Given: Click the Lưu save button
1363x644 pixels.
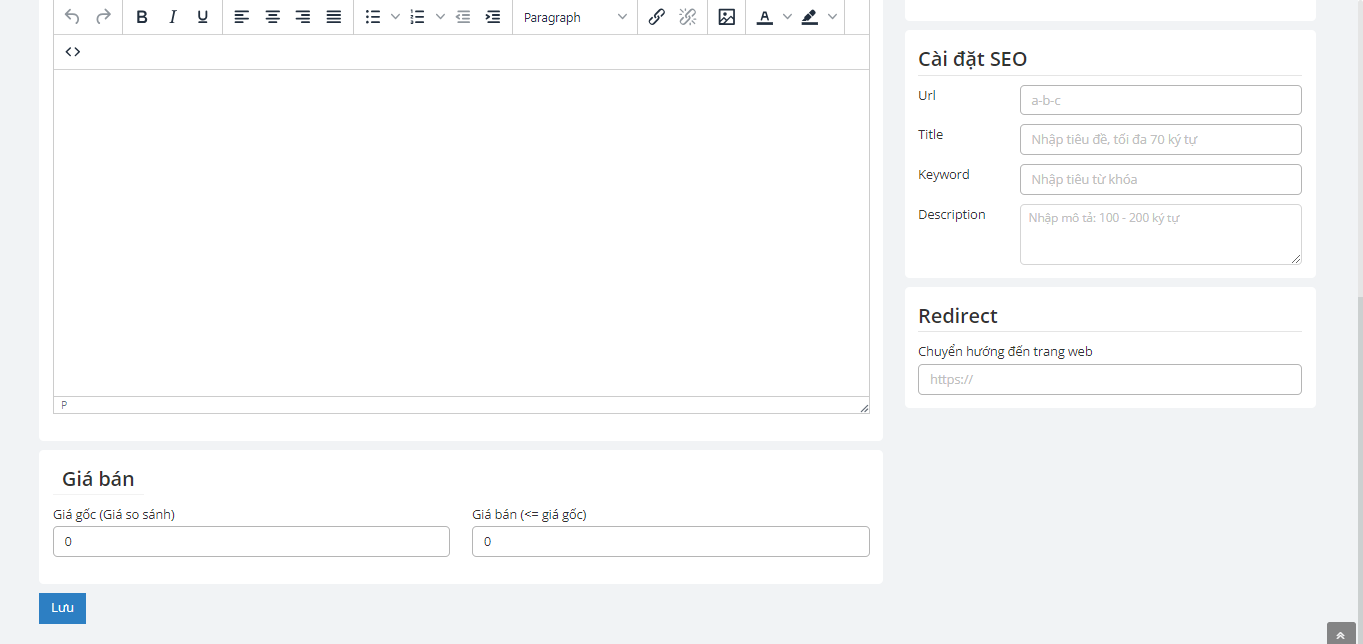Looking at the screenshot, I should point(62,608).
